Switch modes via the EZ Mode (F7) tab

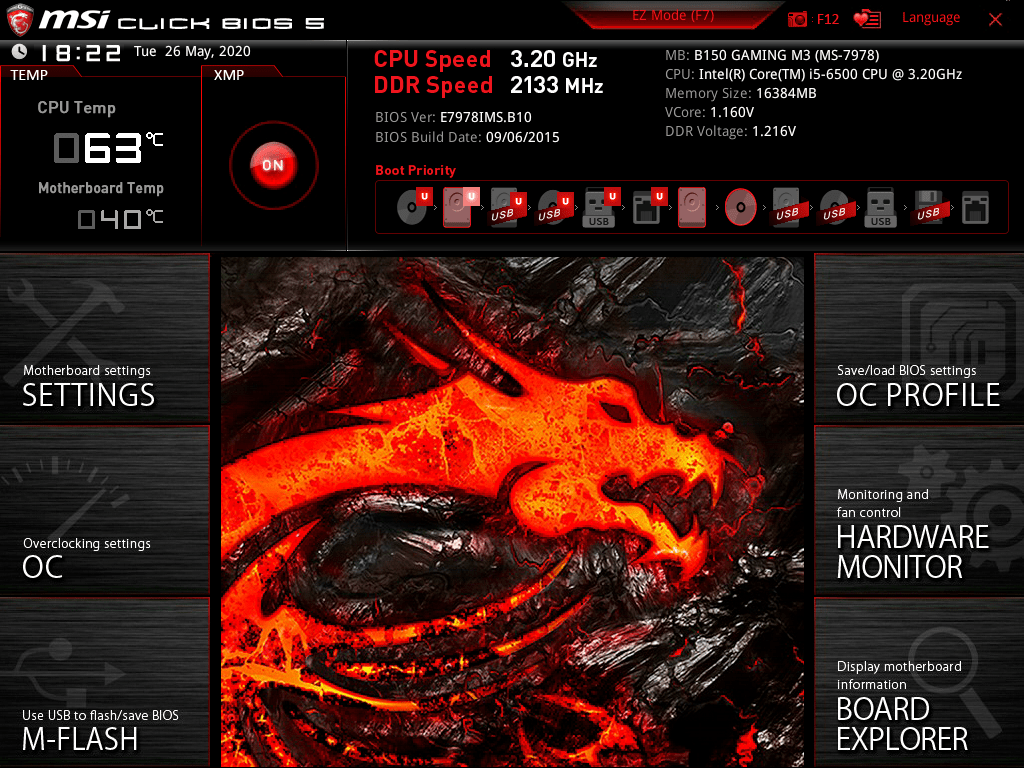pyautogui.click(x=673, y=16)
